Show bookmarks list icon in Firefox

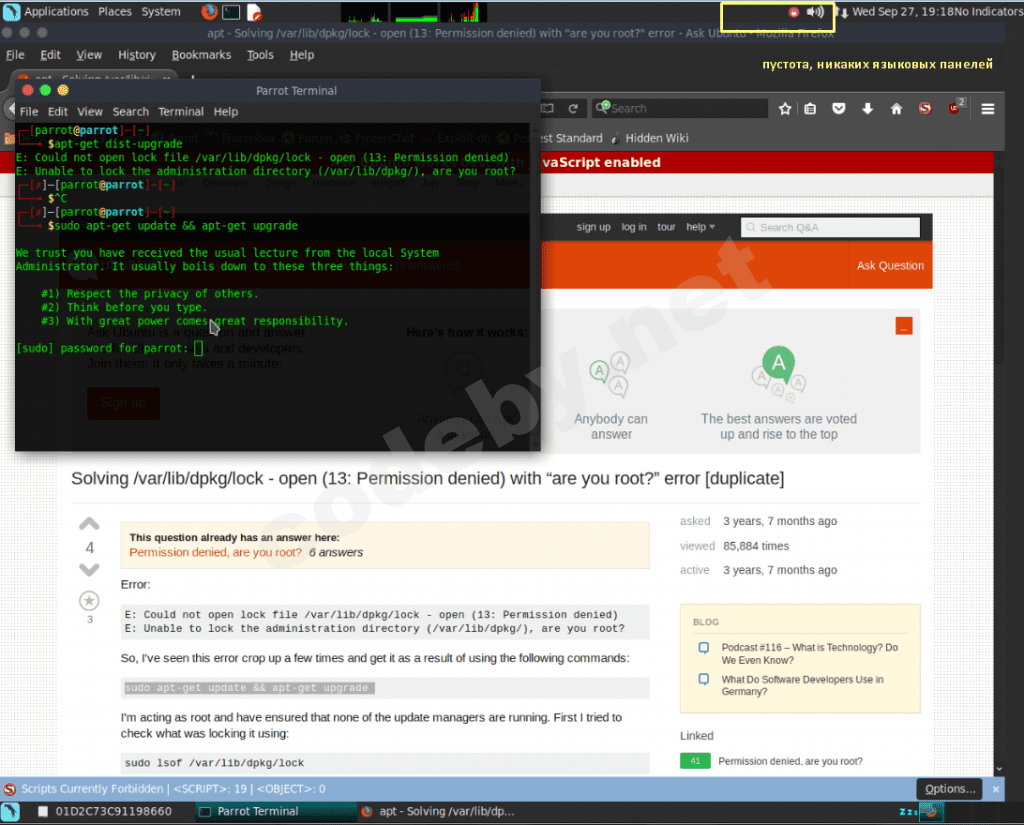(x=810, y=108)
